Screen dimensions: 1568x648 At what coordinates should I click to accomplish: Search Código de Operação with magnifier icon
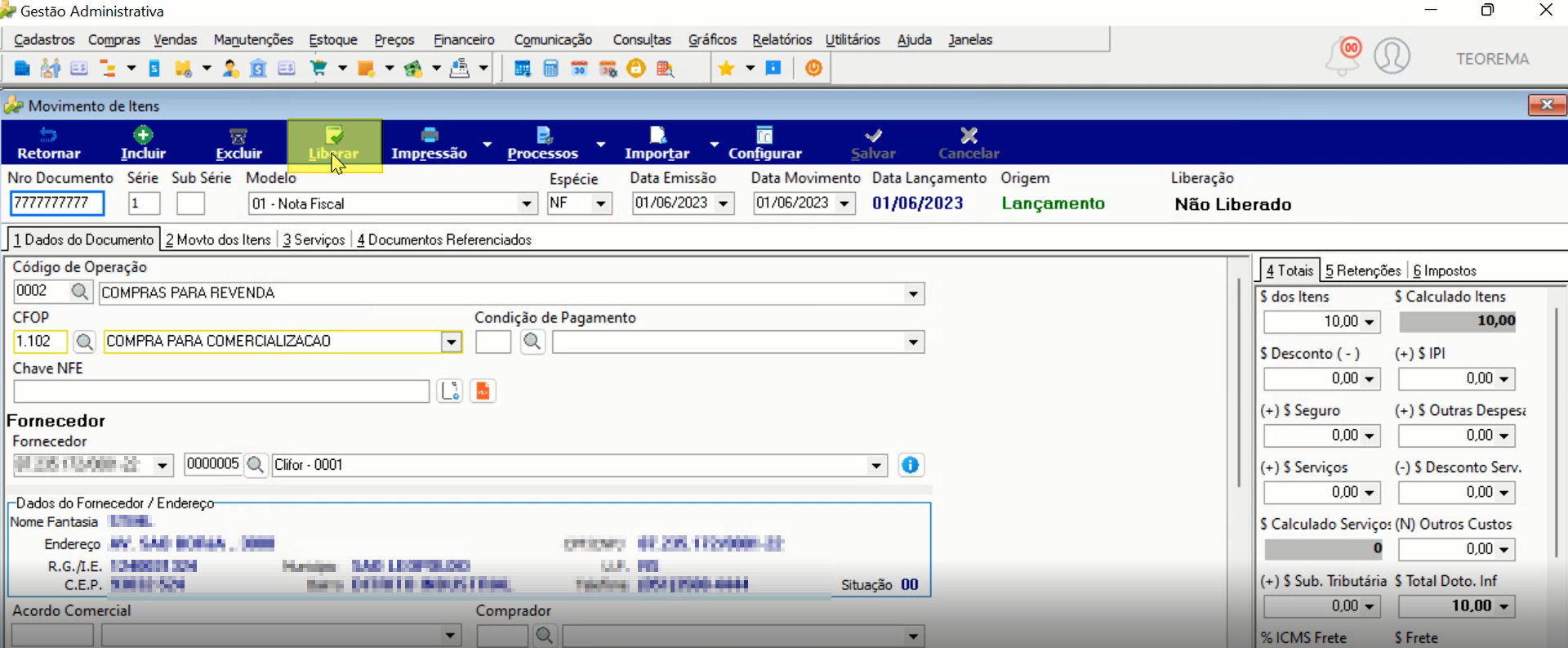pyautogui.click(x=80, y=292)
